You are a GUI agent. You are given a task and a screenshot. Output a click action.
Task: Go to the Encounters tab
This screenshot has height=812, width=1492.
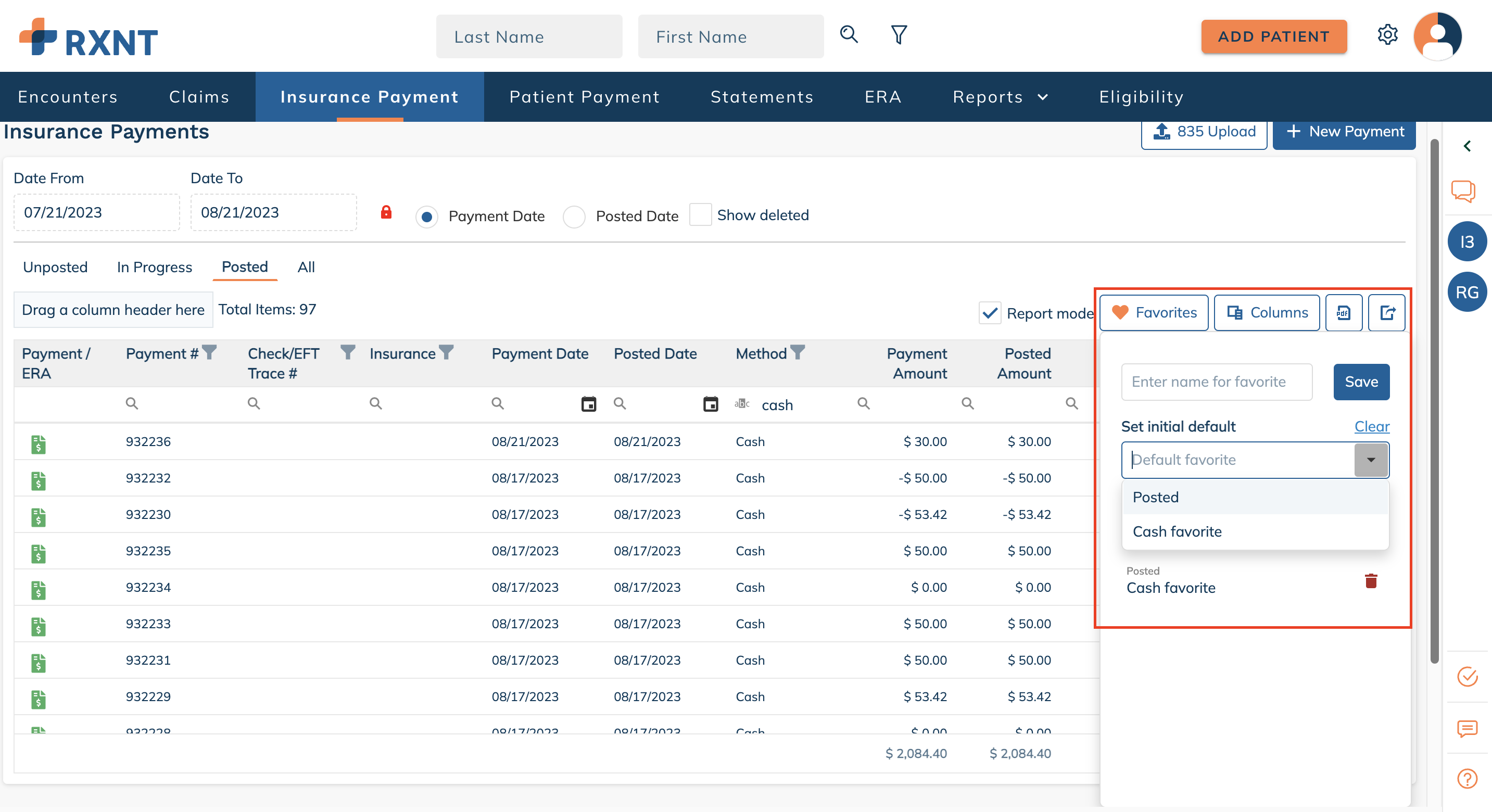click(x=68, y=97)
